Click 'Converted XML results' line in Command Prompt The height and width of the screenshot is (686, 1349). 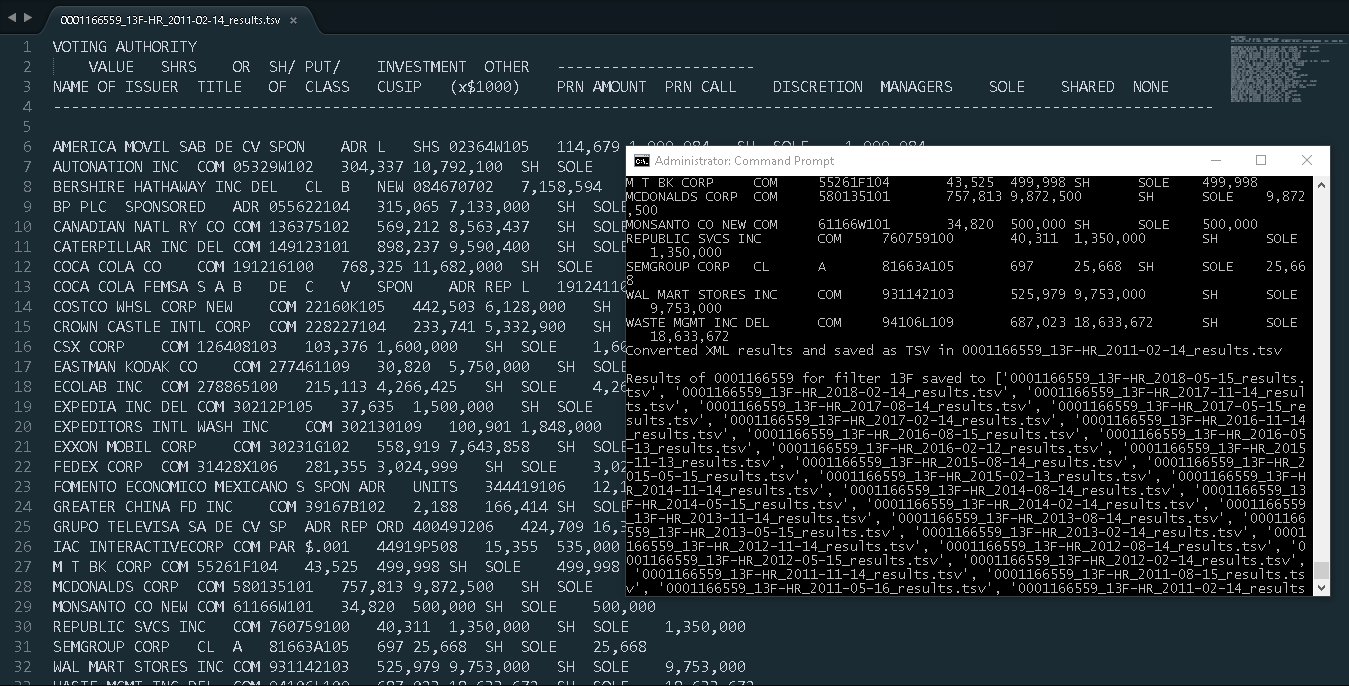pyautogui.click(x=954, y=351)
